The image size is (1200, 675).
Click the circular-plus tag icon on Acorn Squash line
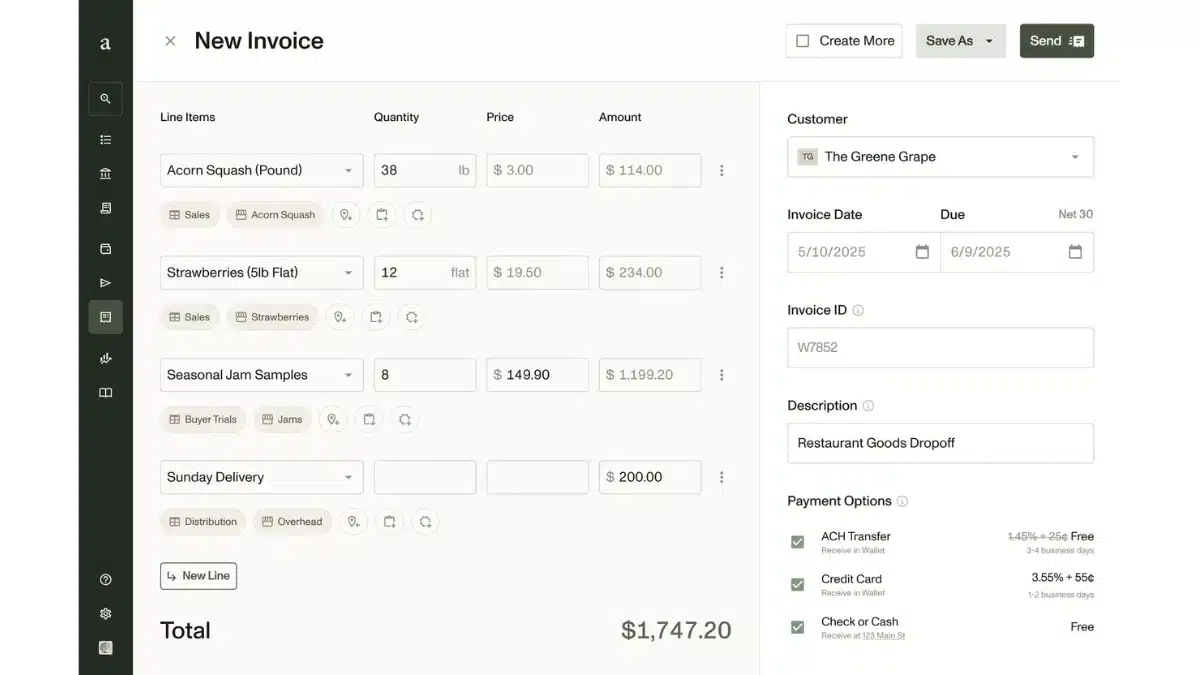click(x=418, y=215)
